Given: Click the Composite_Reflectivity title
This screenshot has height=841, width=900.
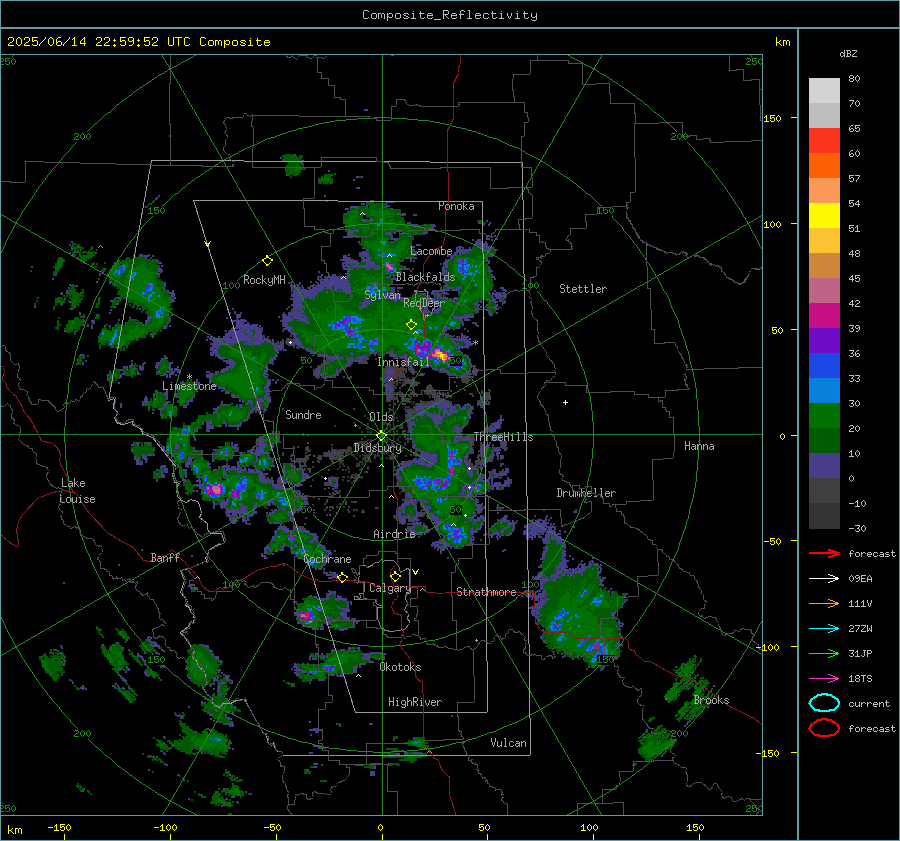Looking at the screenshot, I should click(450, 15).
